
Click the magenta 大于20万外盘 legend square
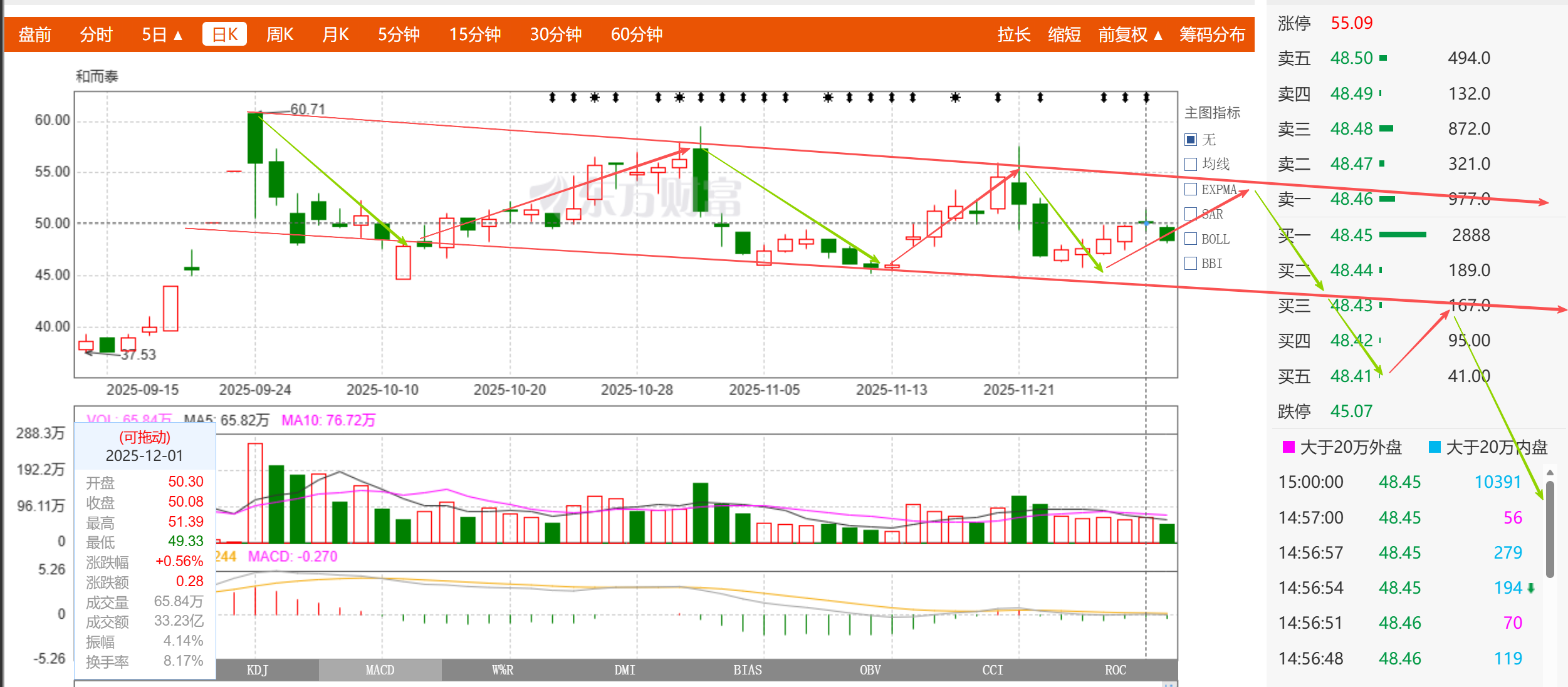coord(1288,447)
